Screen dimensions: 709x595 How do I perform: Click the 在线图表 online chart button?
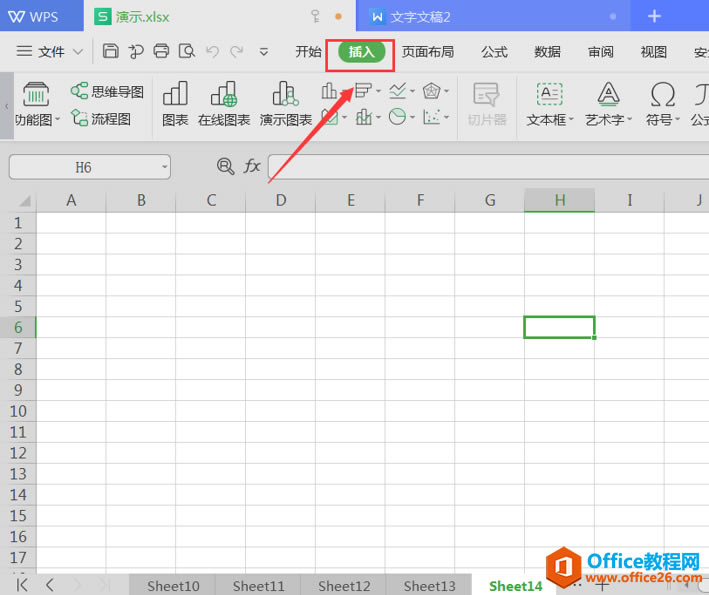pyautogui.click(x=224, y=104)
